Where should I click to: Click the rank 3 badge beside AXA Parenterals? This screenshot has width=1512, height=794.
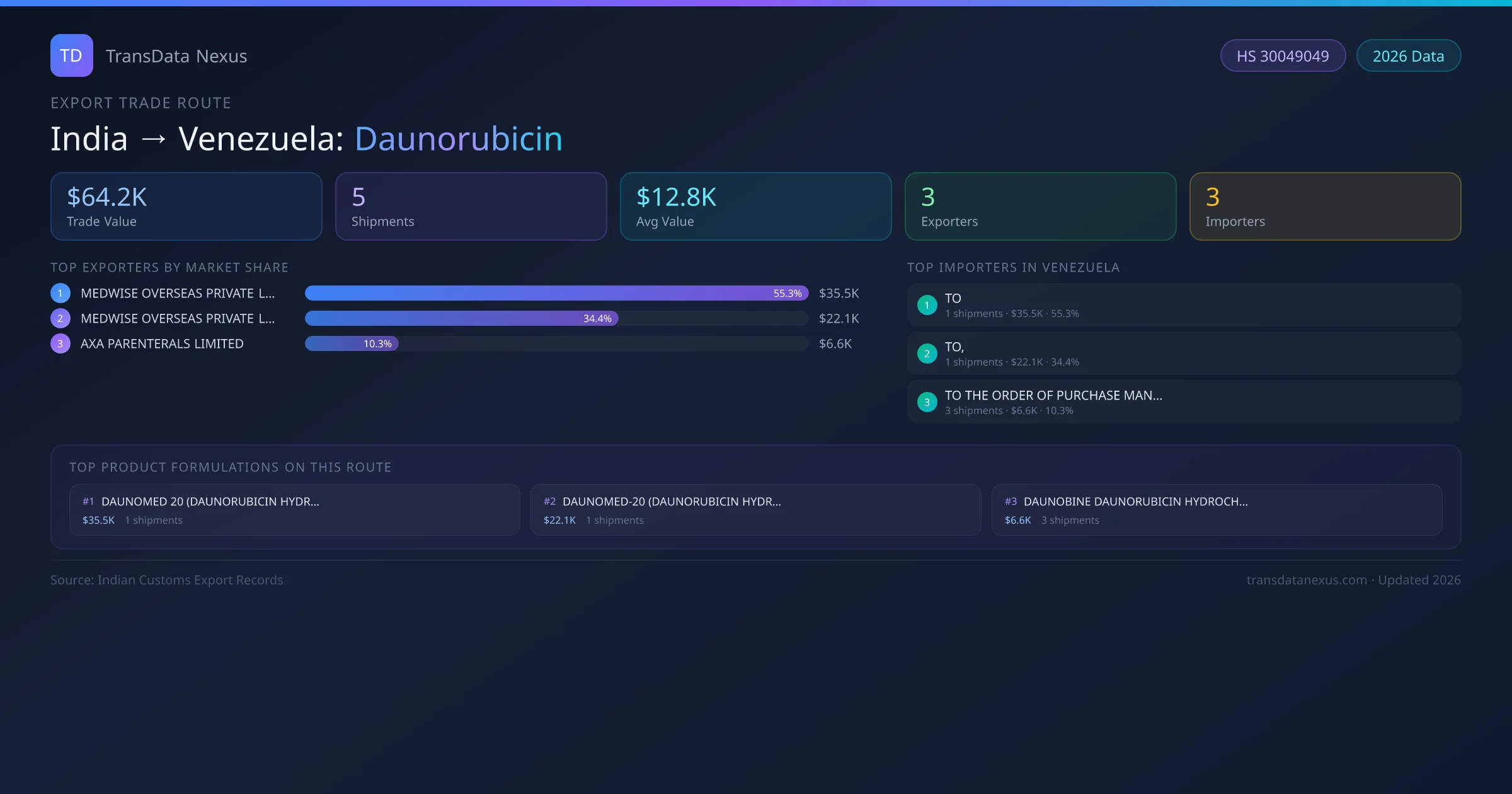point(60,343)
